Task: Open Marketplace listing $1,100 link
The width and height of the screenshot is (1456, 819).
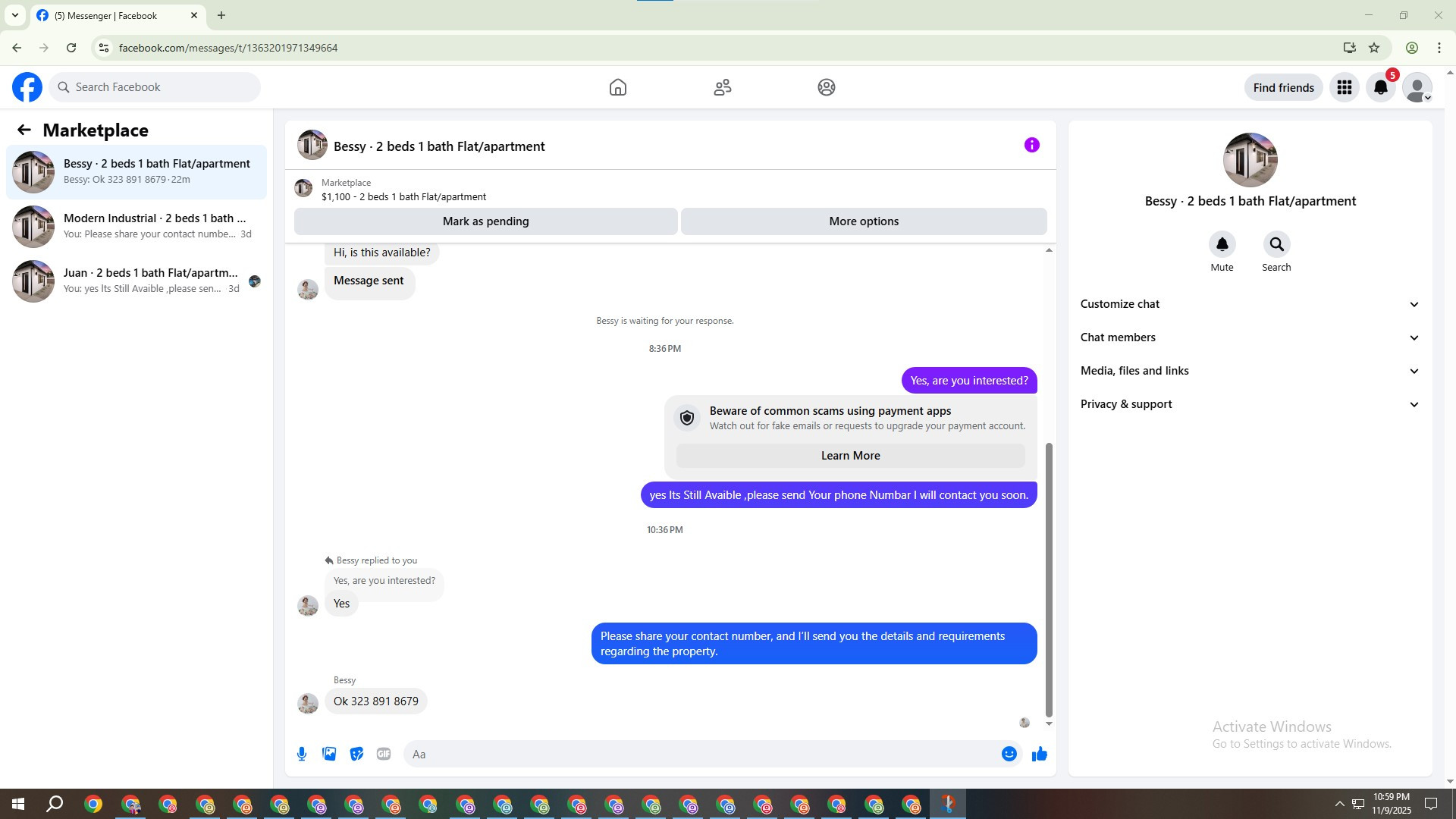Action: (403, 197)
